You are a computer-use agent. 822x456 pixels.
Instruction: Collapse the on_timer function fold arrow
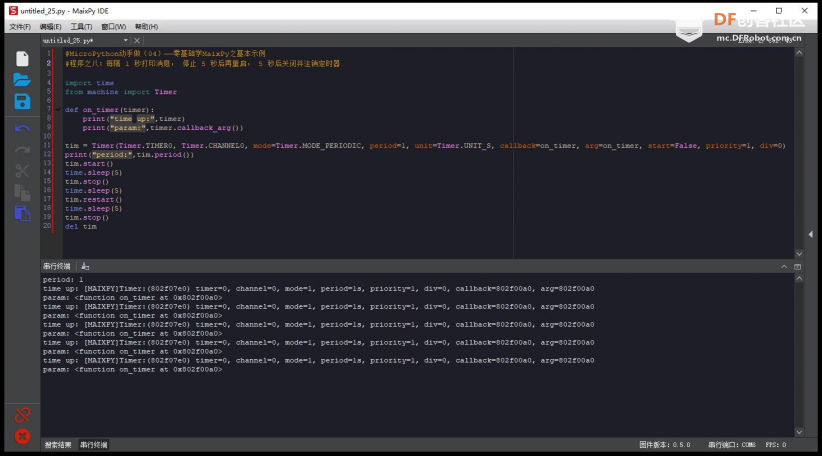(x=58, y=110)
